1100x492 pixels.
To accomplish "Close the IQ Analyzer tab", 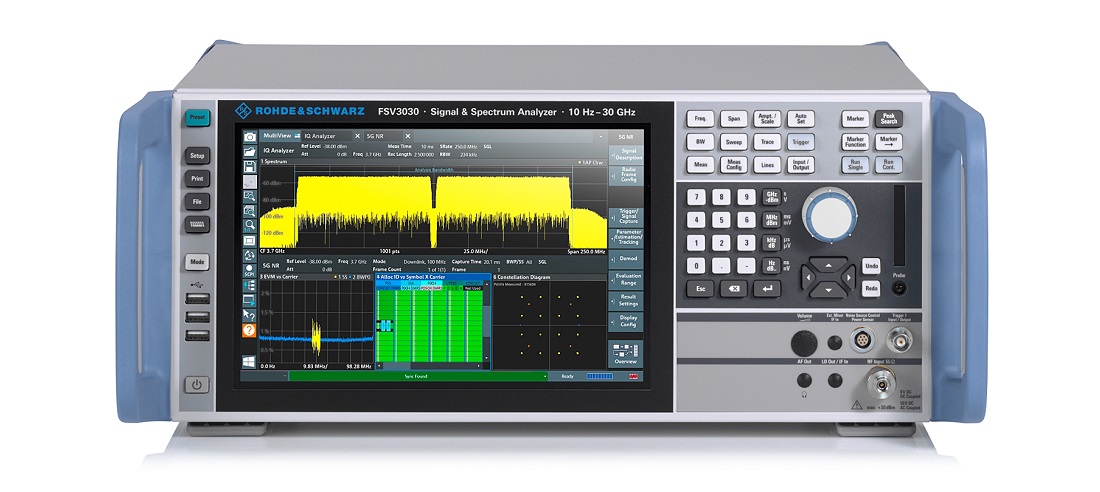I will point(357,135).
